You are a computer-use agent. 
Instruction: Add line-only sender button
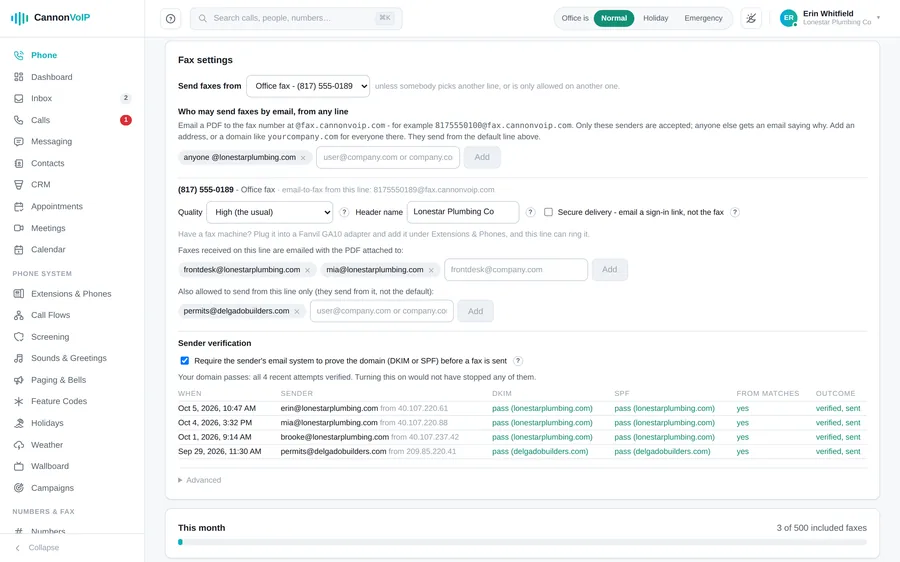[x=475, y=311]
